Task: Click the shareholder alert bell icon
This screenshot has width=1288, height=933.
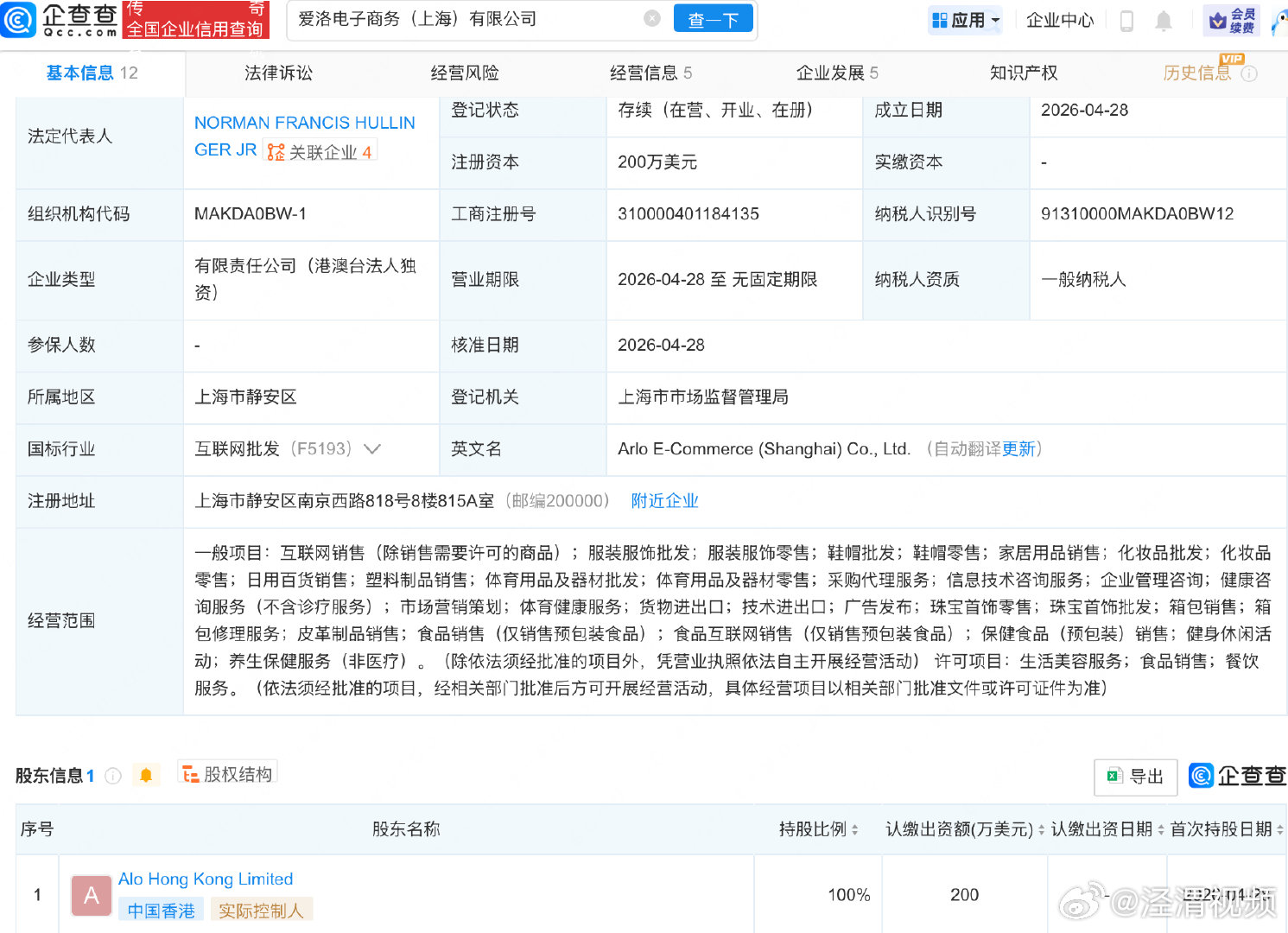Action: coord(146,776)
